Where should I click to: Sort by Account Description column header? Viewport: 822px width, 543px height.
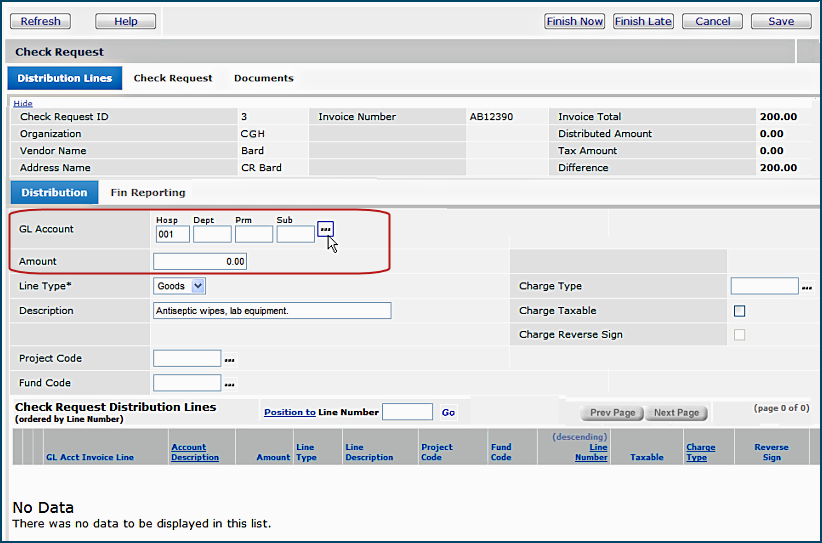194,452
